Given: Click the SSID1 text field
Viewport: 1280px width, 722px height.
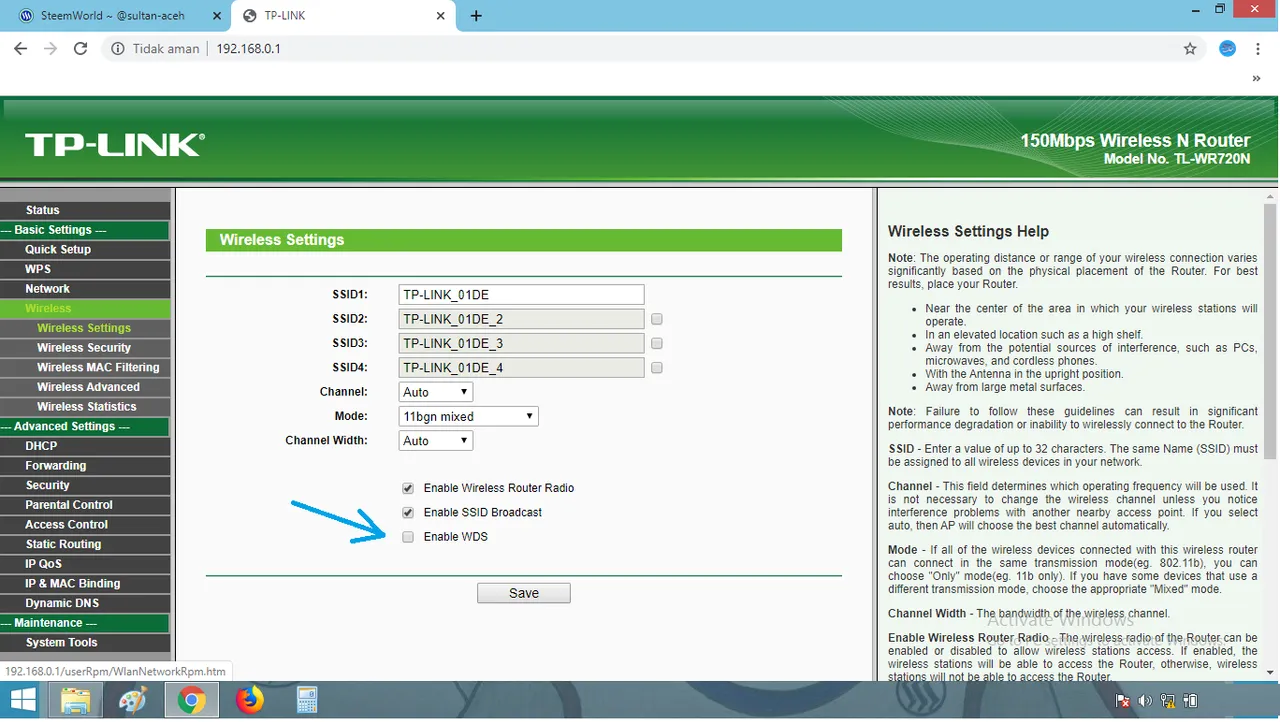Looking at the screenshot, I should [x=521, y=295].
